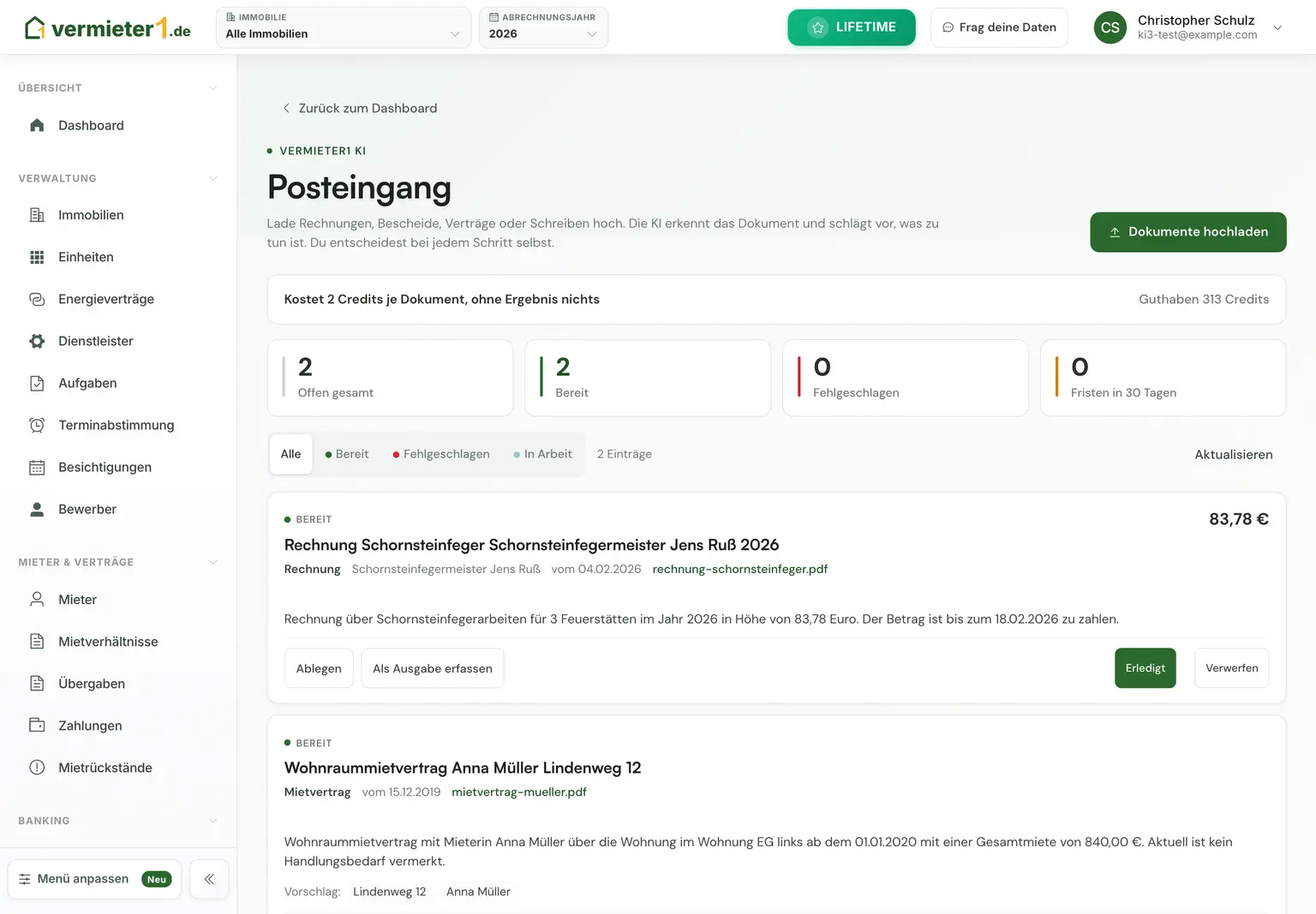
Task: Open the Immobilie dropdown Alle Immobilien
Action: click(x=343, y=27)
